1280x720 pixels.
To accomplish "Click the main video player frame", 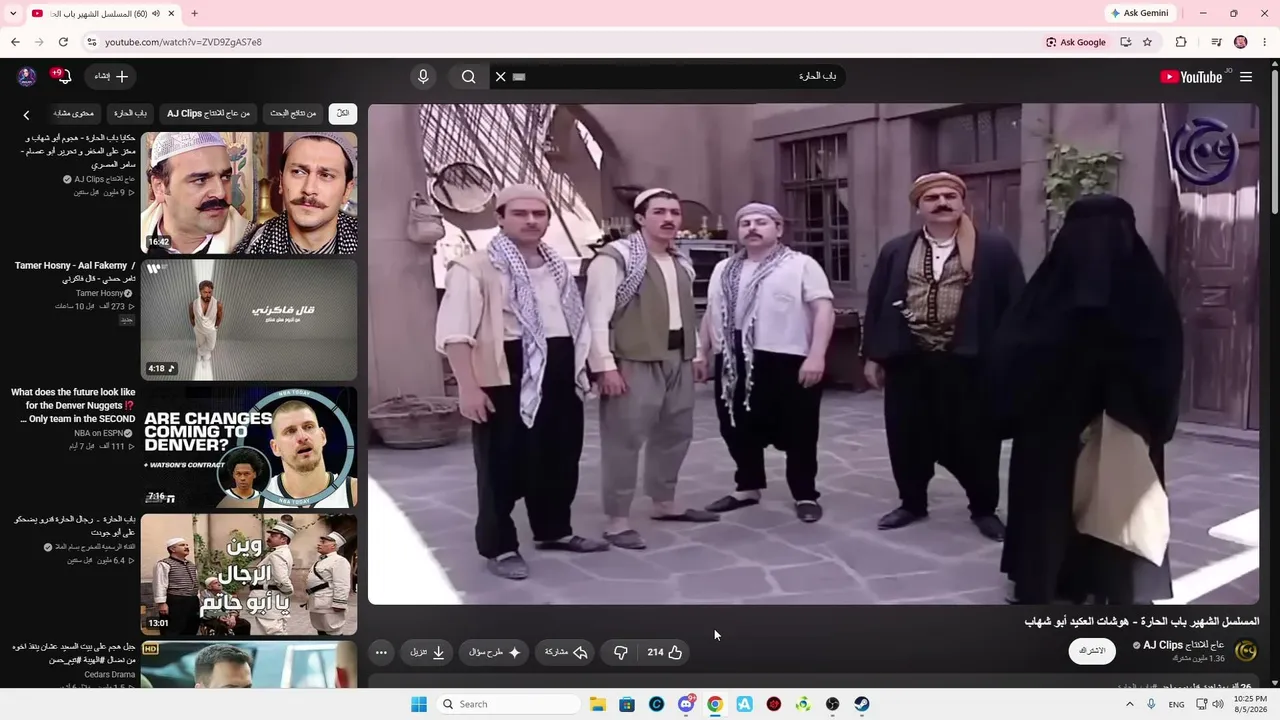I will (x=814, y=354).
